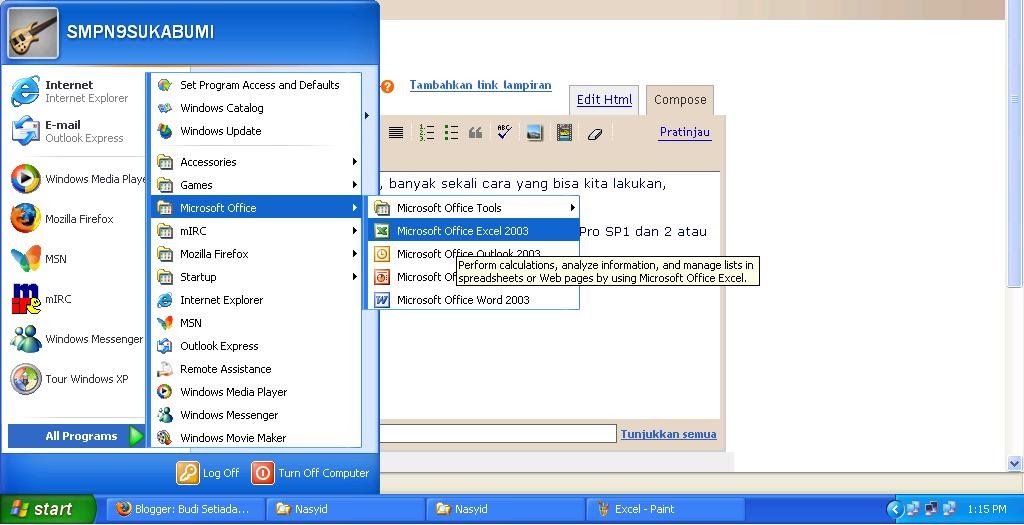This screenshot has width=1024, height=525.
Task: Click the orange help question icon
Action: pos(387,86)
